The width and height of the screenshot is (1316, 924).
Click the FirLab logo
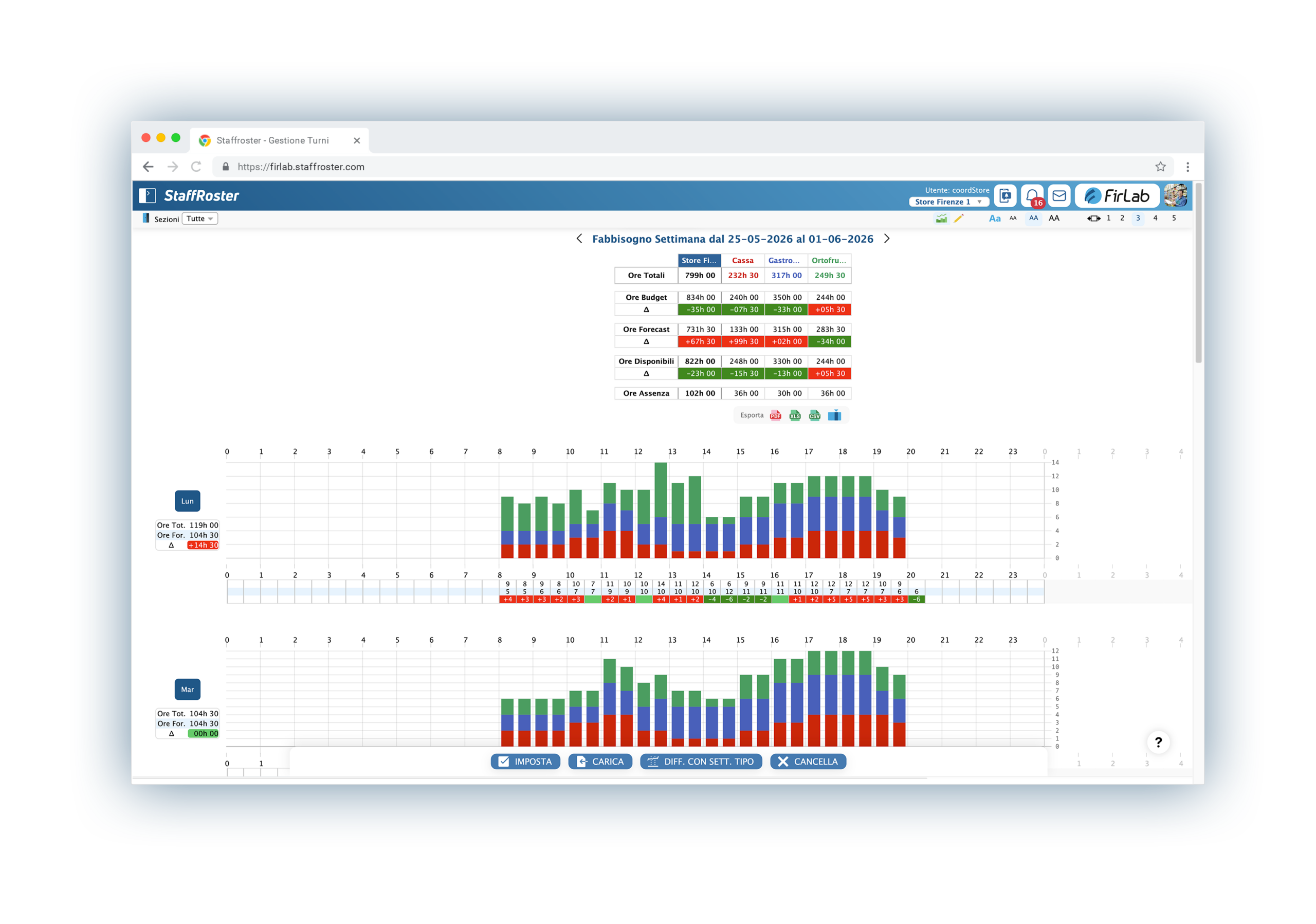[x=1117, y=195]
